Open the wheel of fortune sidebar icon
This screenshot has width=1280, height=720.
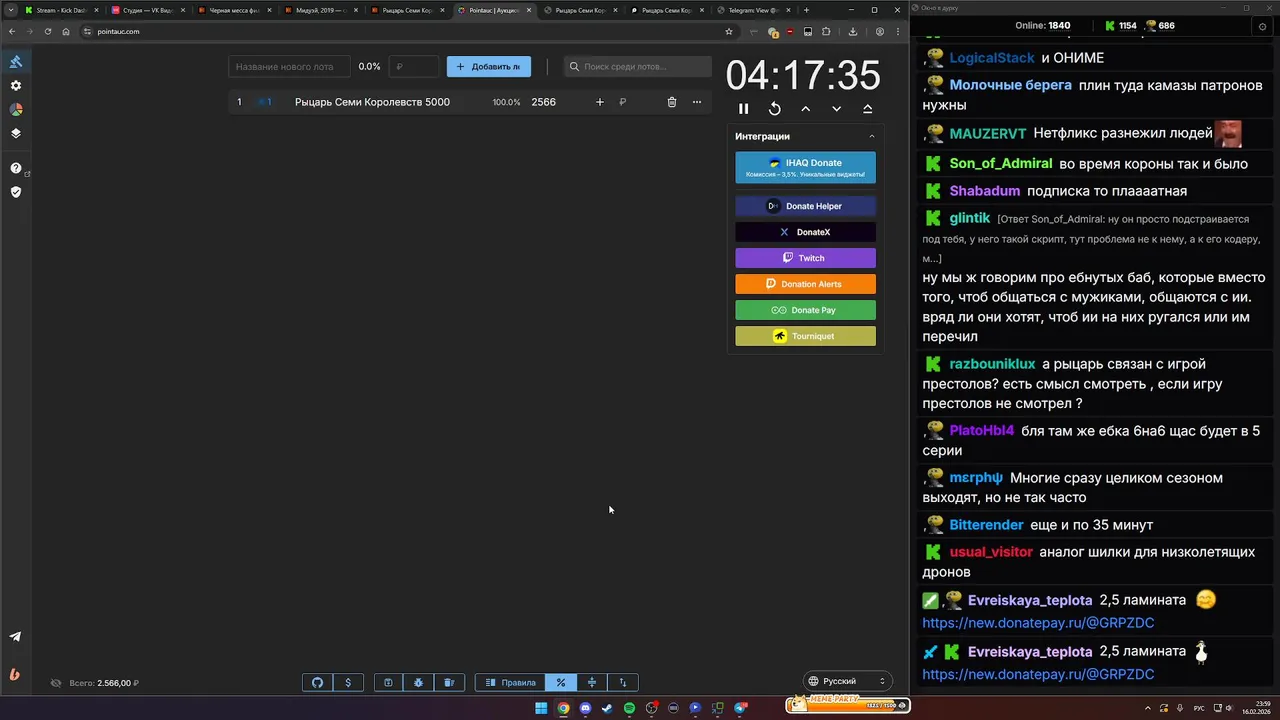pos(16,110)
